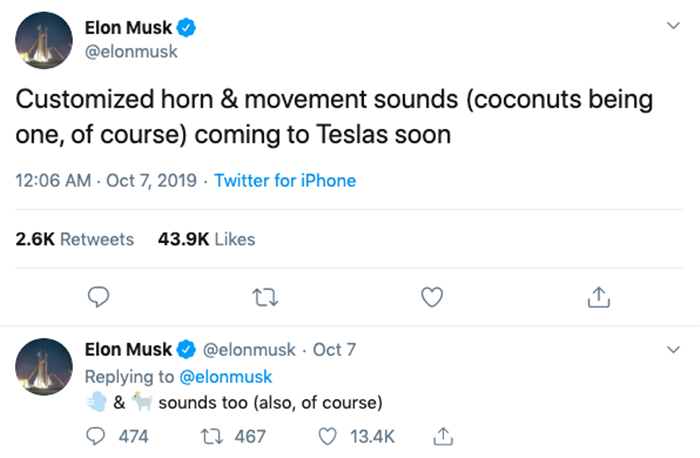700x458 pixels.
Task: Open the Twitter for iPhone link
Action: point(285,181)
